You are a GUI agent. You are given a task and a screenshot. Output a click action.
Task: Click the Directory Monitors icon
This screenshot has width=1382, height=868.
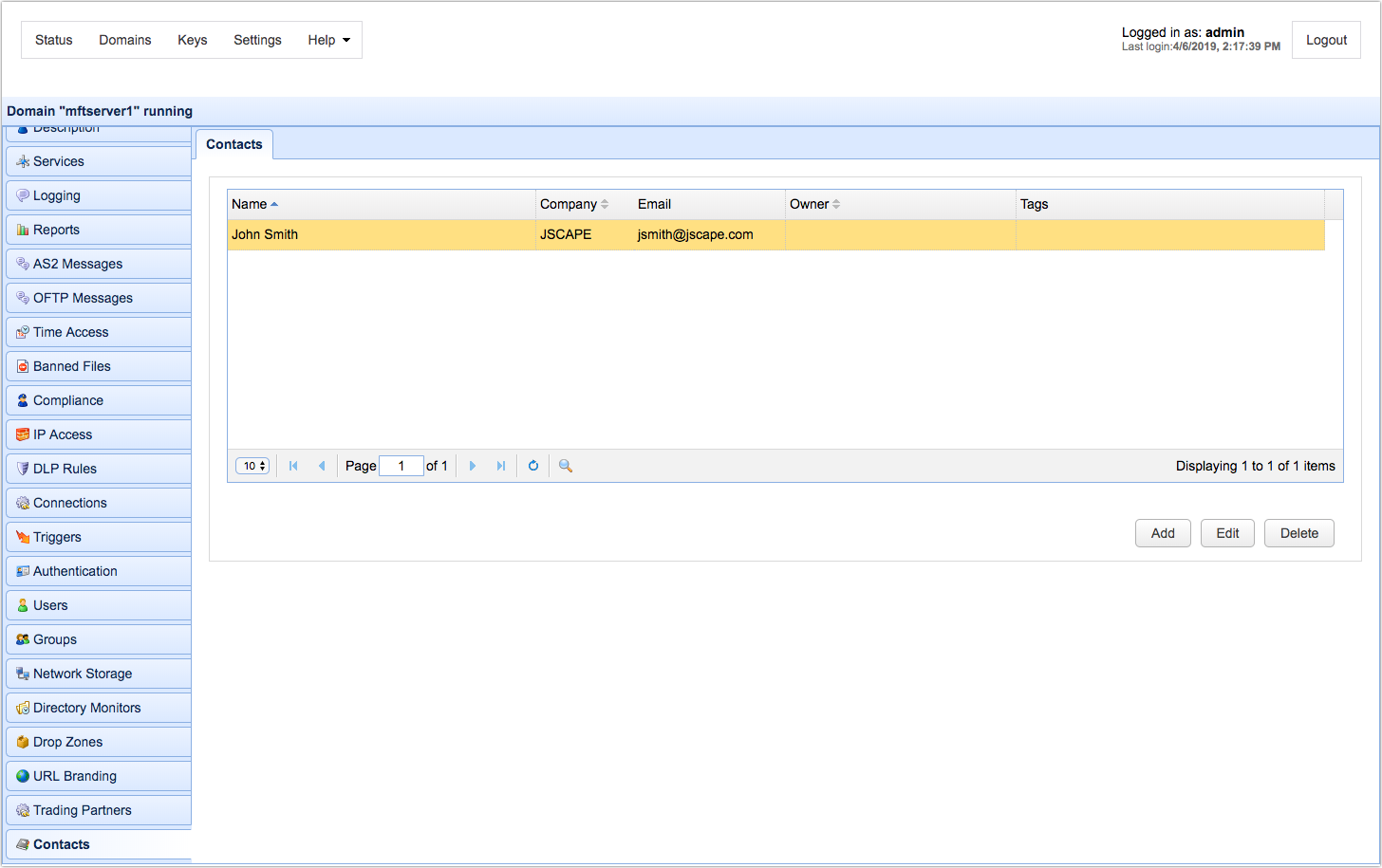23,708
